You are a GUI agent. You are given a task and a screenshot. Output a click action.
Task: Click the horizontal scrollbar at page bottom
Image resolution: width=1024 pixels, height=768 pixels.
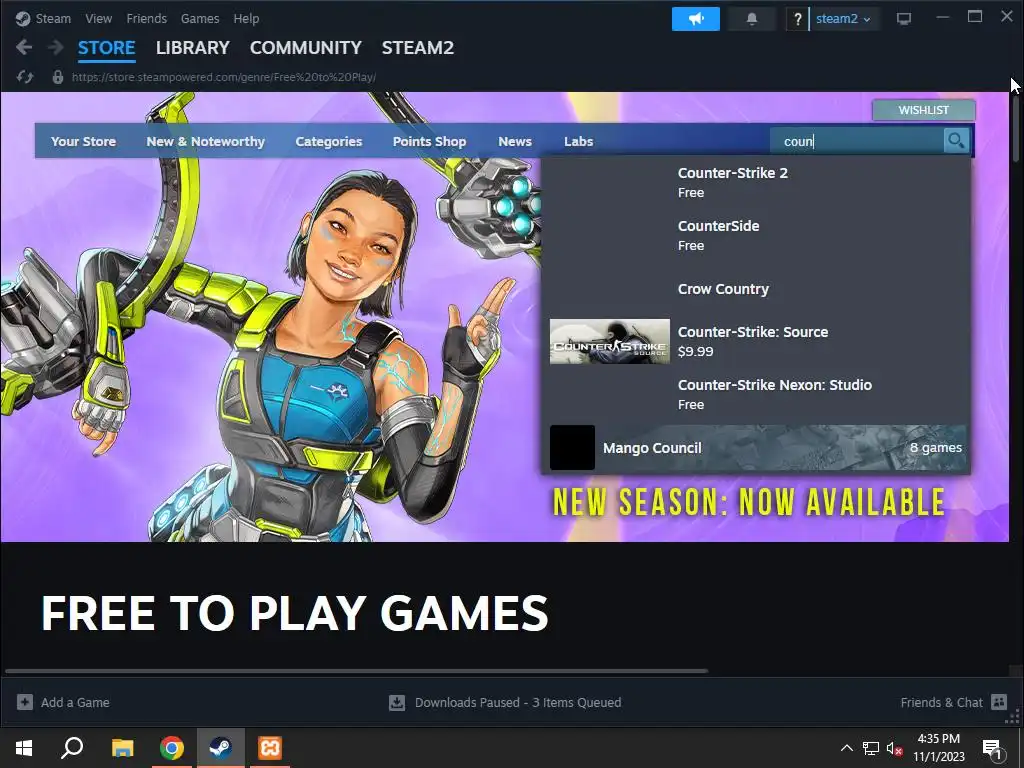click(x=357, y=670)
